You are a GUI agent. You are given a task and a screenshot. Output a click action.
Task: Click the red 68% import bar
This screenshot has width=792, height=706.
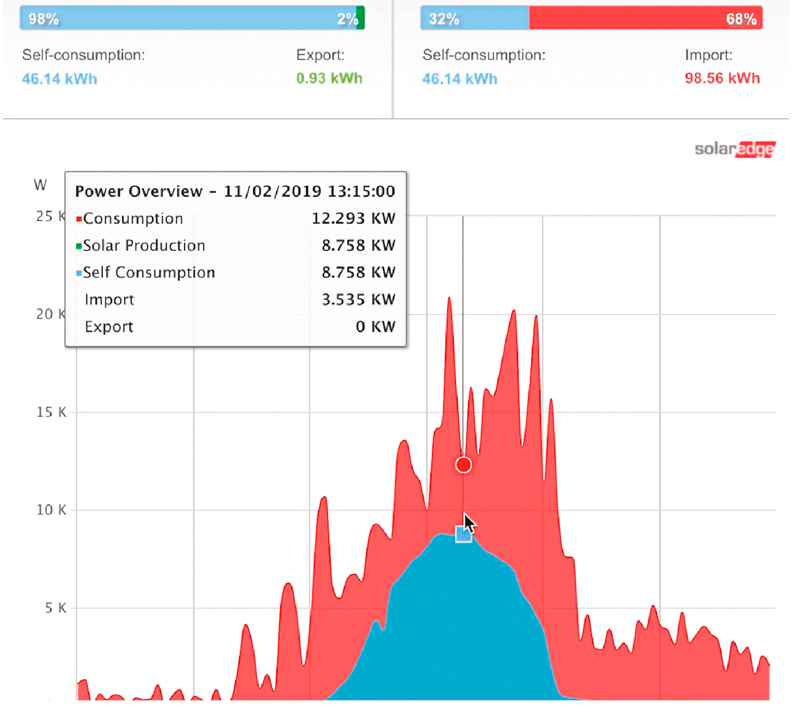click(x=645, y=18)
